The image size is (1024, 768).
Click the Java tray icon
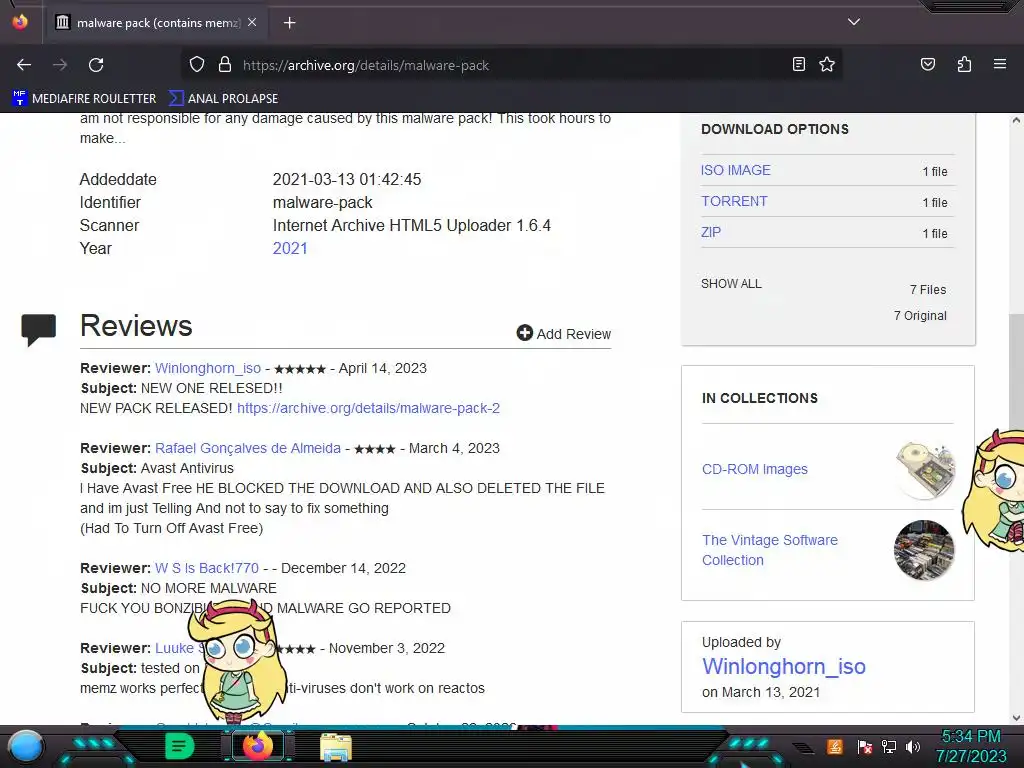coord(834,746)
